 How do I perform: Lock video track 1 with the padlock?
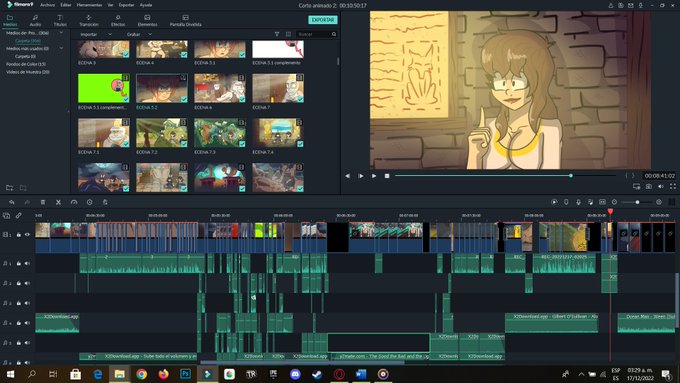[x=19, y=235]
